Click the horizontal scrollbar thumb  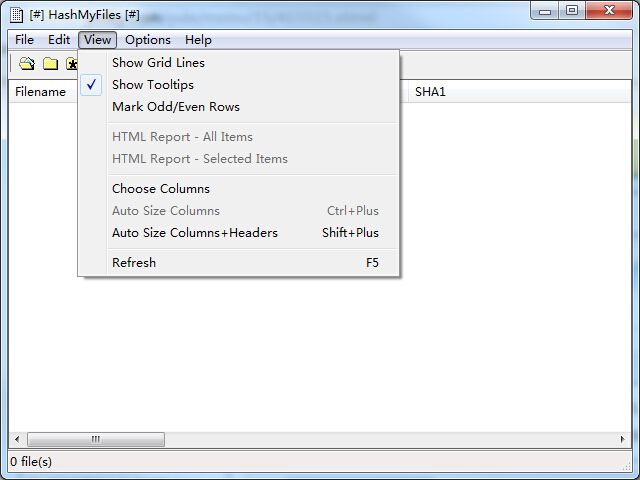click(x=96, y=440)
